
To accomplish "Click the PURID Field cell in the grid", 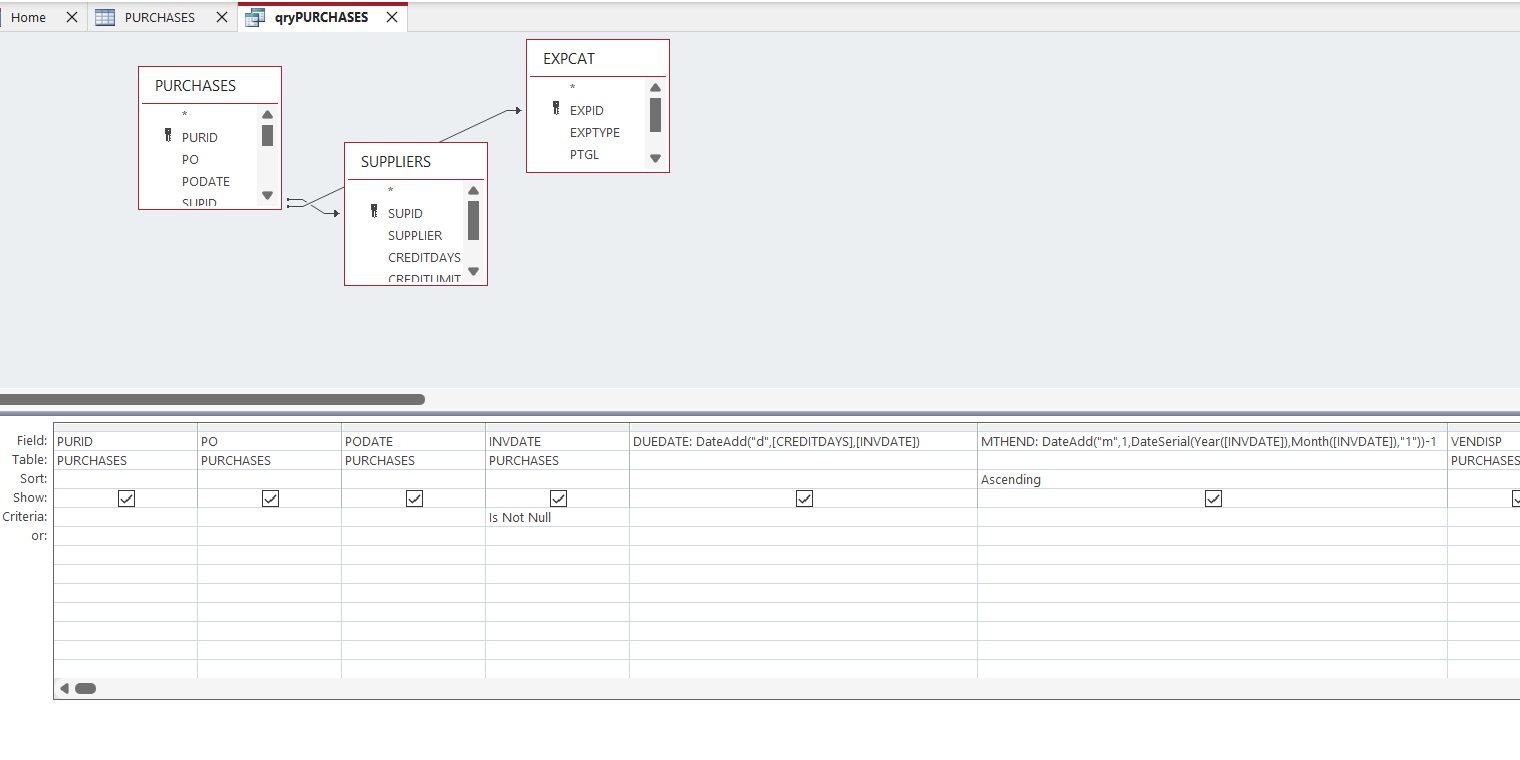I will pos(126,441).
